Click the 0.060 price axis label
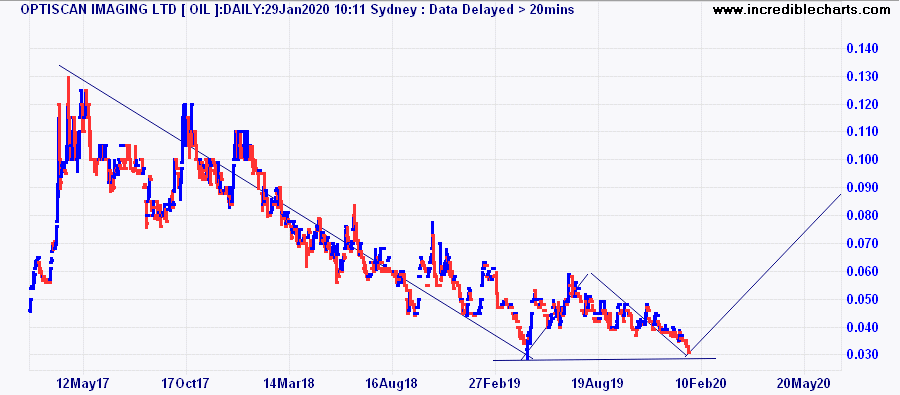 [x=863, y=272]
